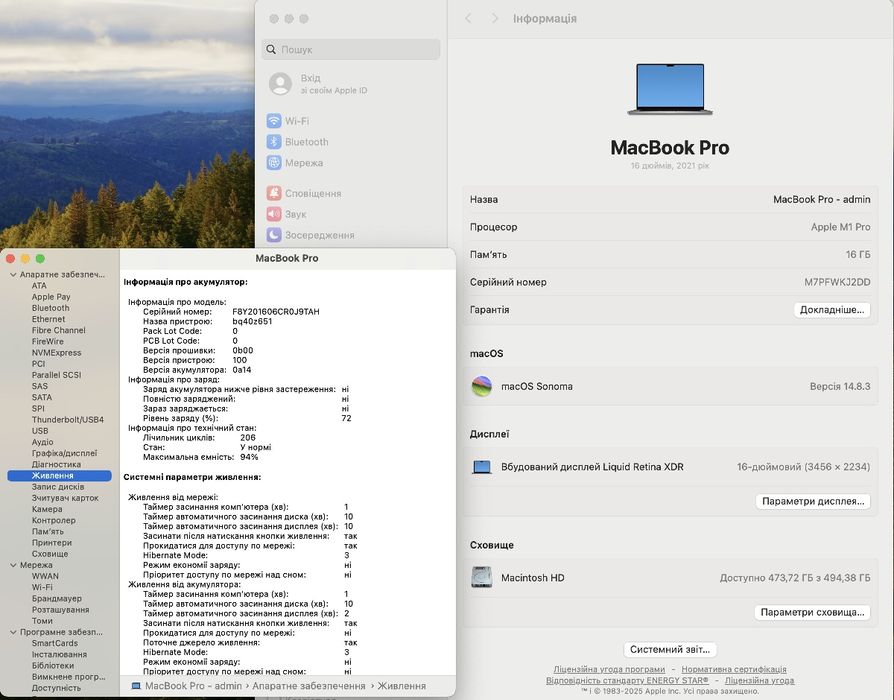Select Apple Pay in the hardware tree
894x700 pixels.
click(51, 297)
